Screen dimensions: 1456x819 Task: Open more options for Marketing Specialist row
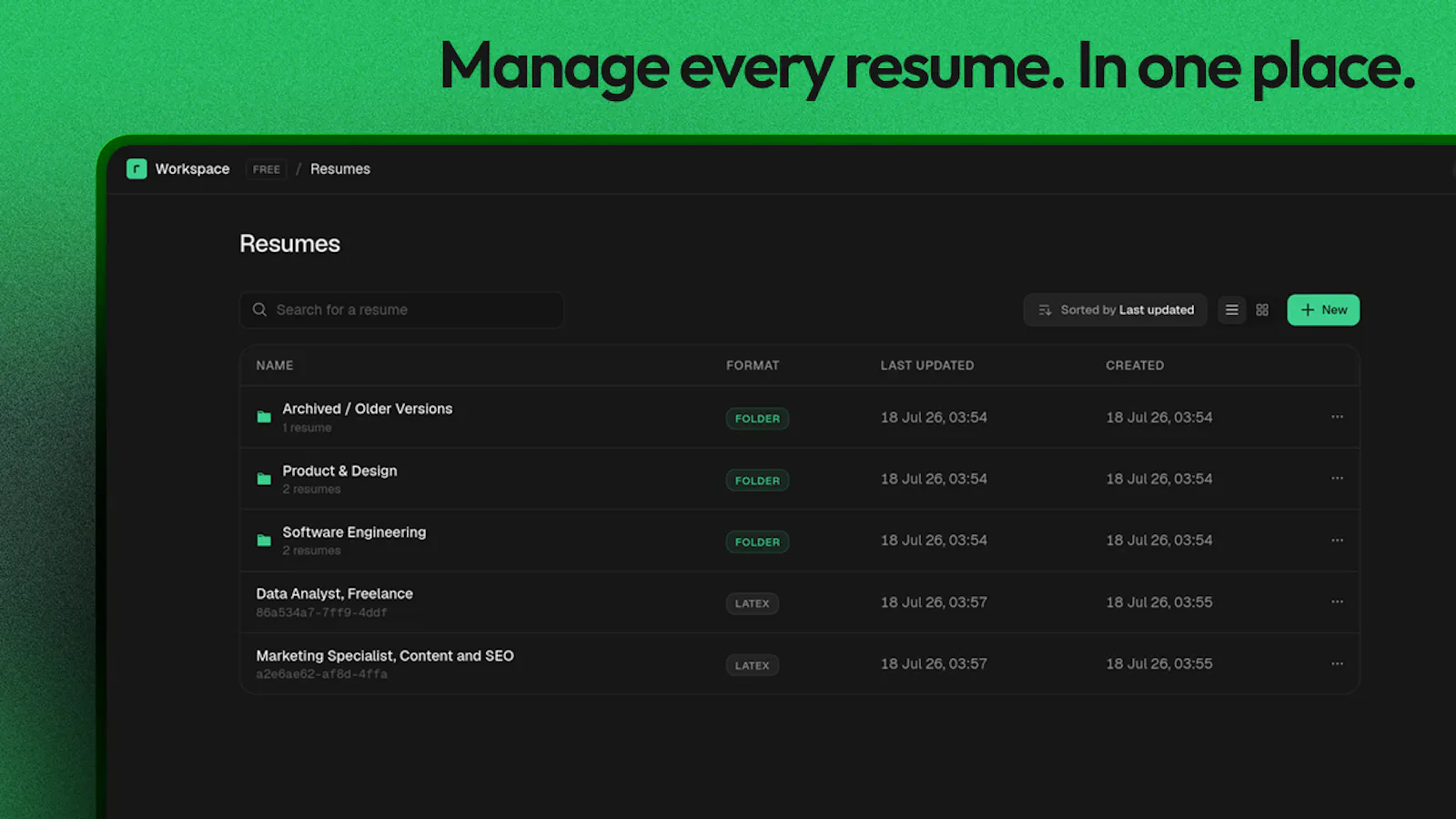[x=1337, y=663]
